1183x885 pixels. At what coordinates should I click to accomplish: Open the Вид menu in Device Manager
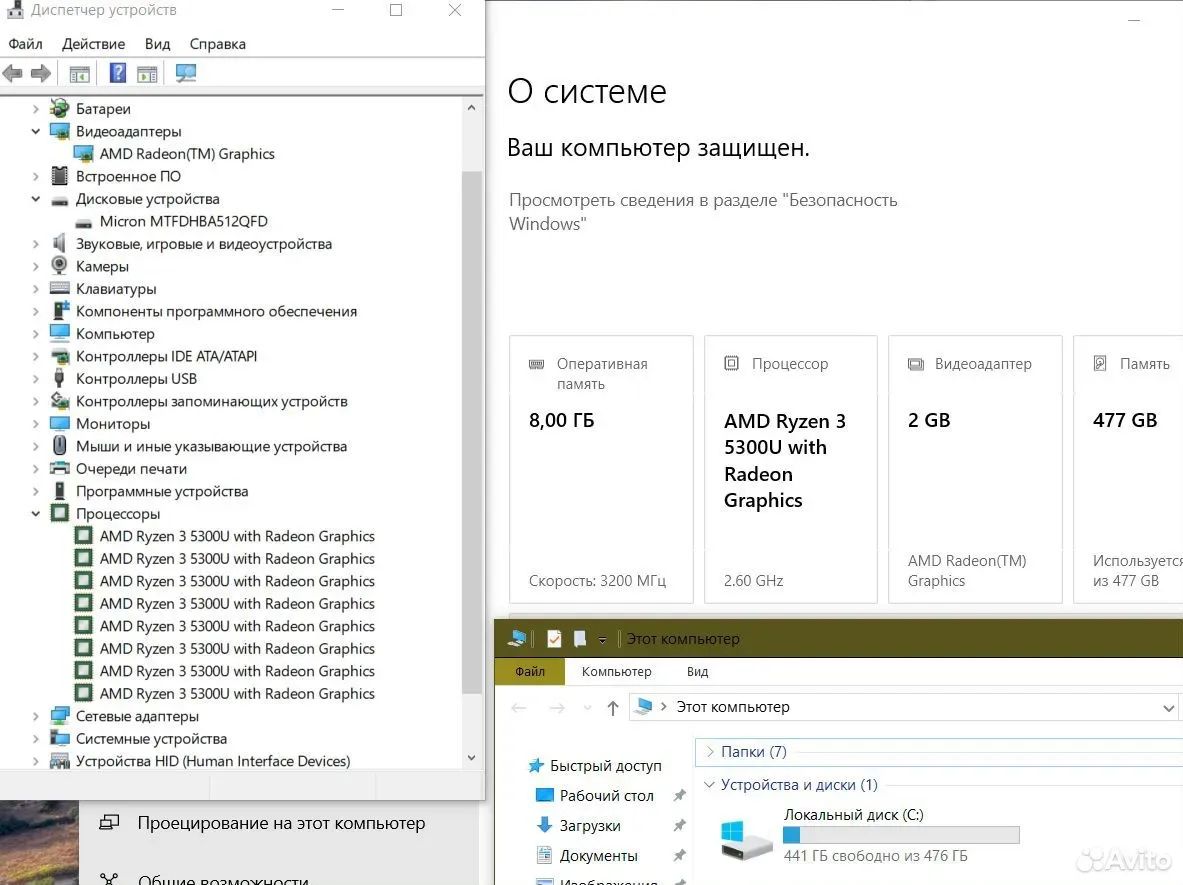click(158, 44)
